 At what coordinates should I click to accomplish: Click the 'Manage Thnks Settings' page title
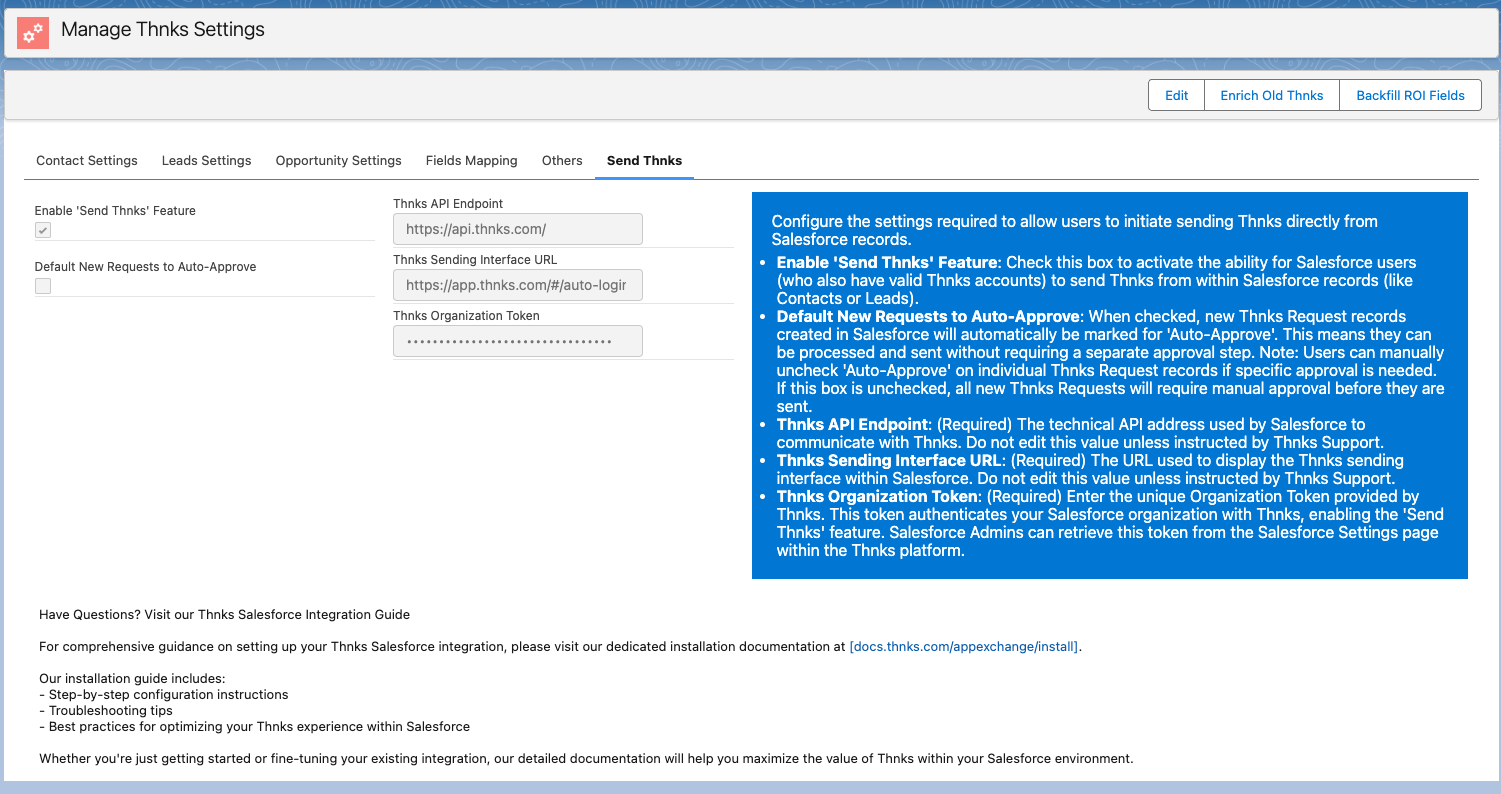(x=163, y=30)
